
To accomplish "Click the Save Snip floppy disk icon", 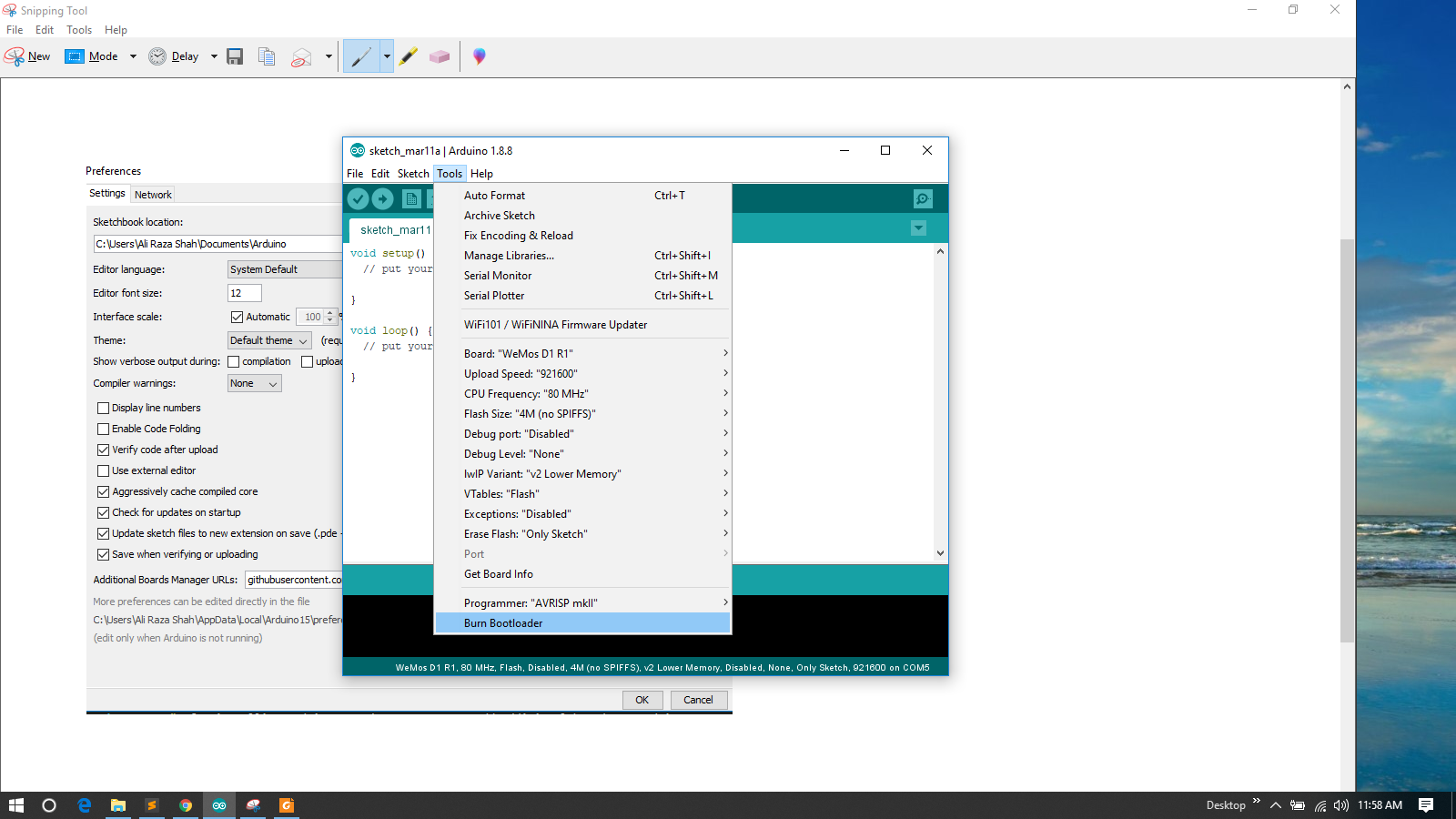I will 235,56.
